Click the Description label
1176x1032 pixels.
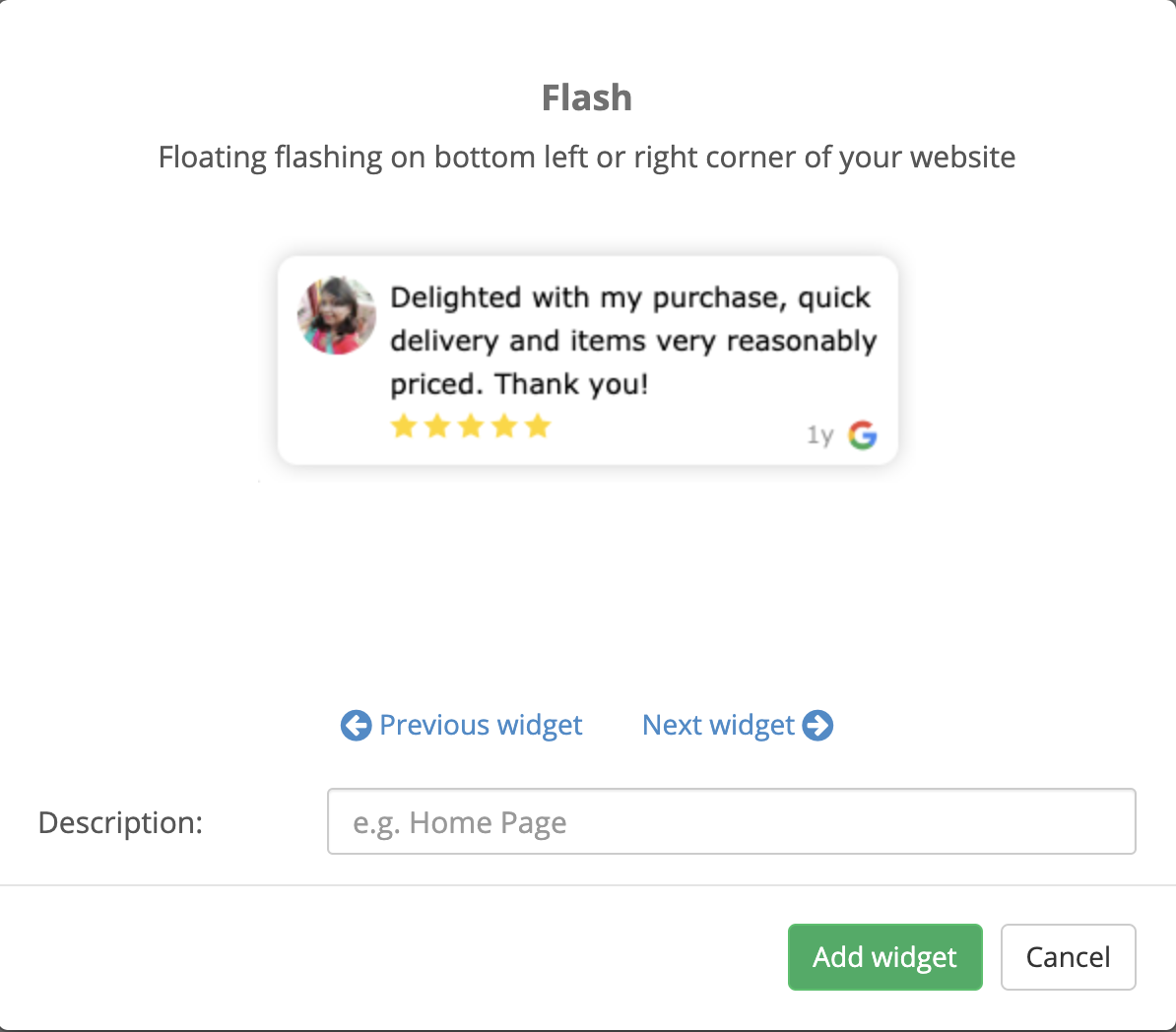coord(121,823)
